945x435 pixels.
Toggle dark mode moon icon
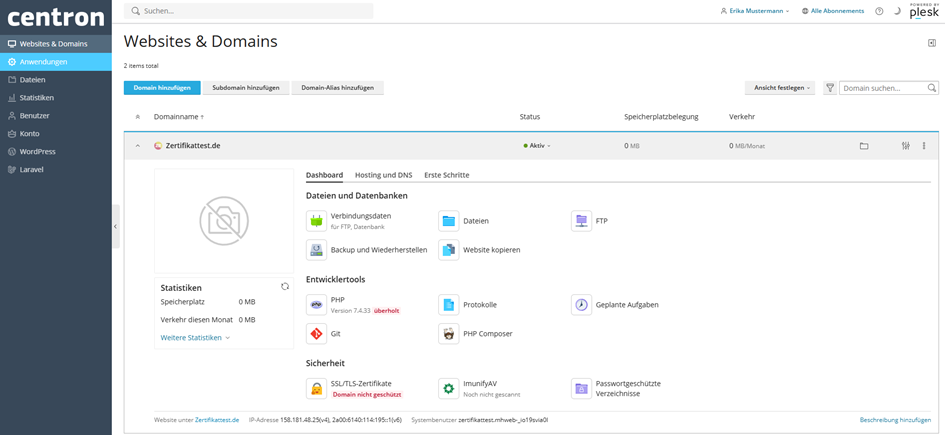[x=897, y=11]
